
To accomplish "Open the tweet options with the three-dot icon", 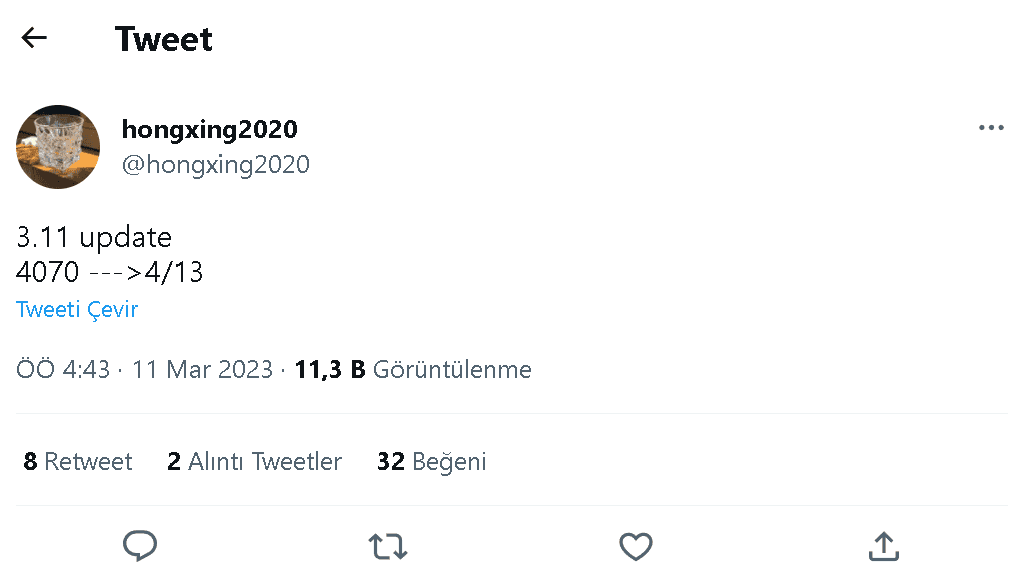I will 992,127.
